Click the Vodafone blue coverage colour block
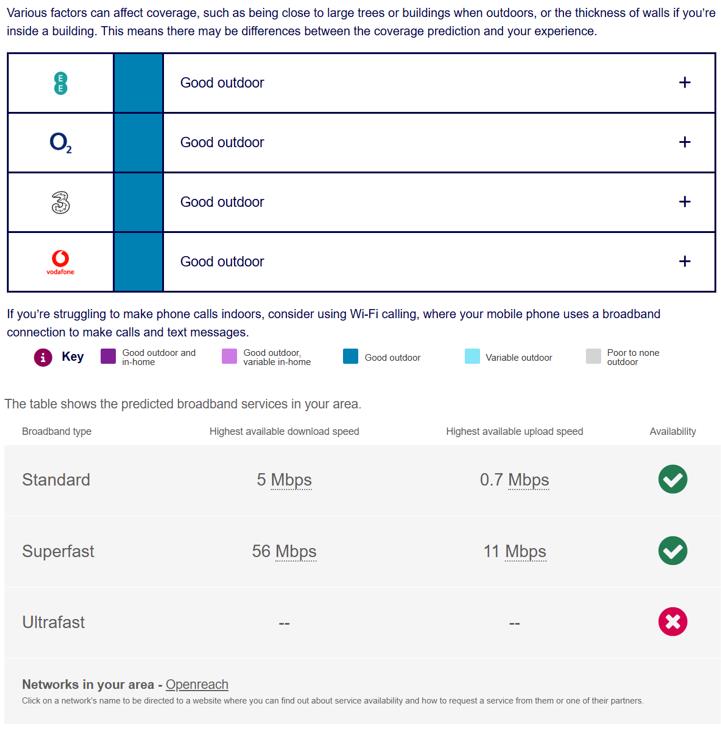The width and height of the screenshot is (721, 731). 138,261
